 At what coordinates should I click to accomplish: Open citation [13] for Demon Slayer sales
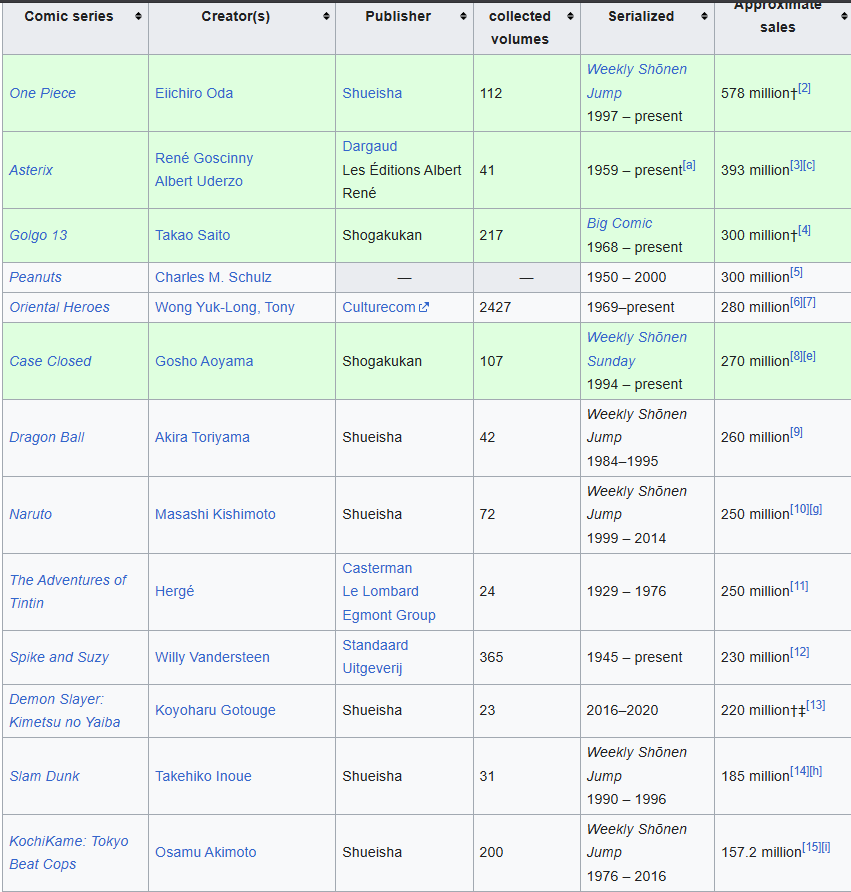click(816, 705)
